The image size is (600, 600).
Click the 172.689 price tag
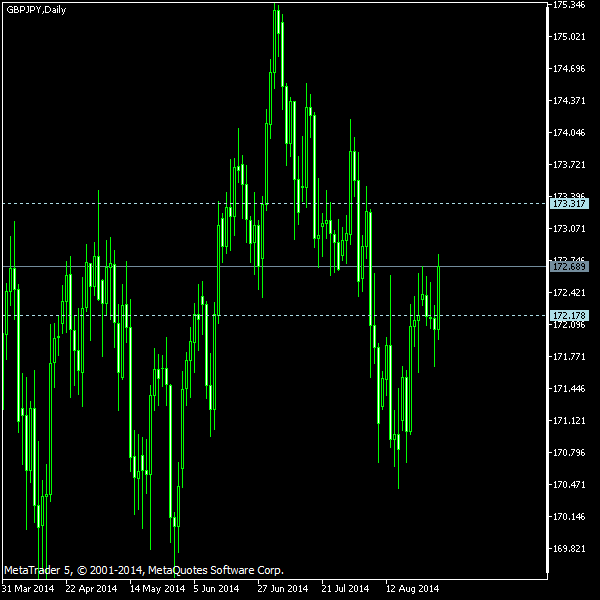click(569, 266)
